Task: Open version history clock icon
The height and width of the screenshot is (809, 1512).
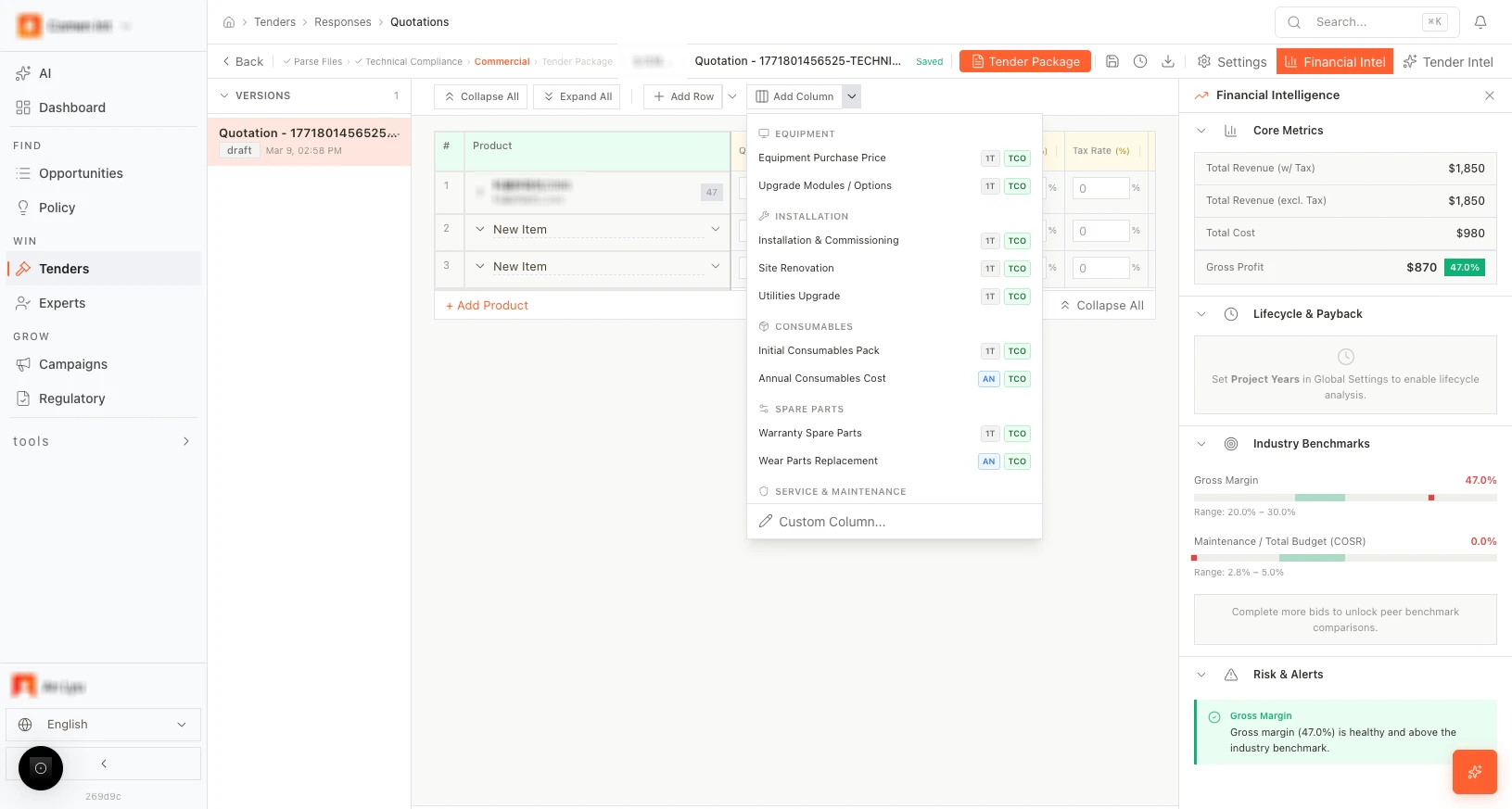Action: (1140, 61)
